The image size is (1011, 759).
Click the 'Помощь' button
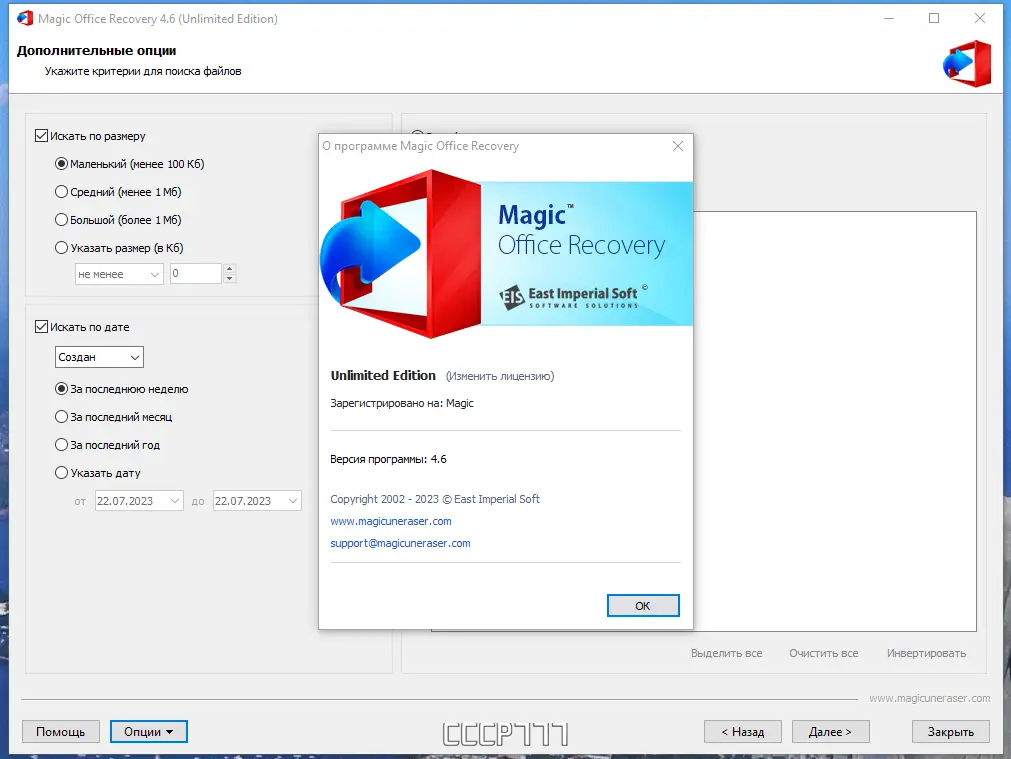pos(61,732)
